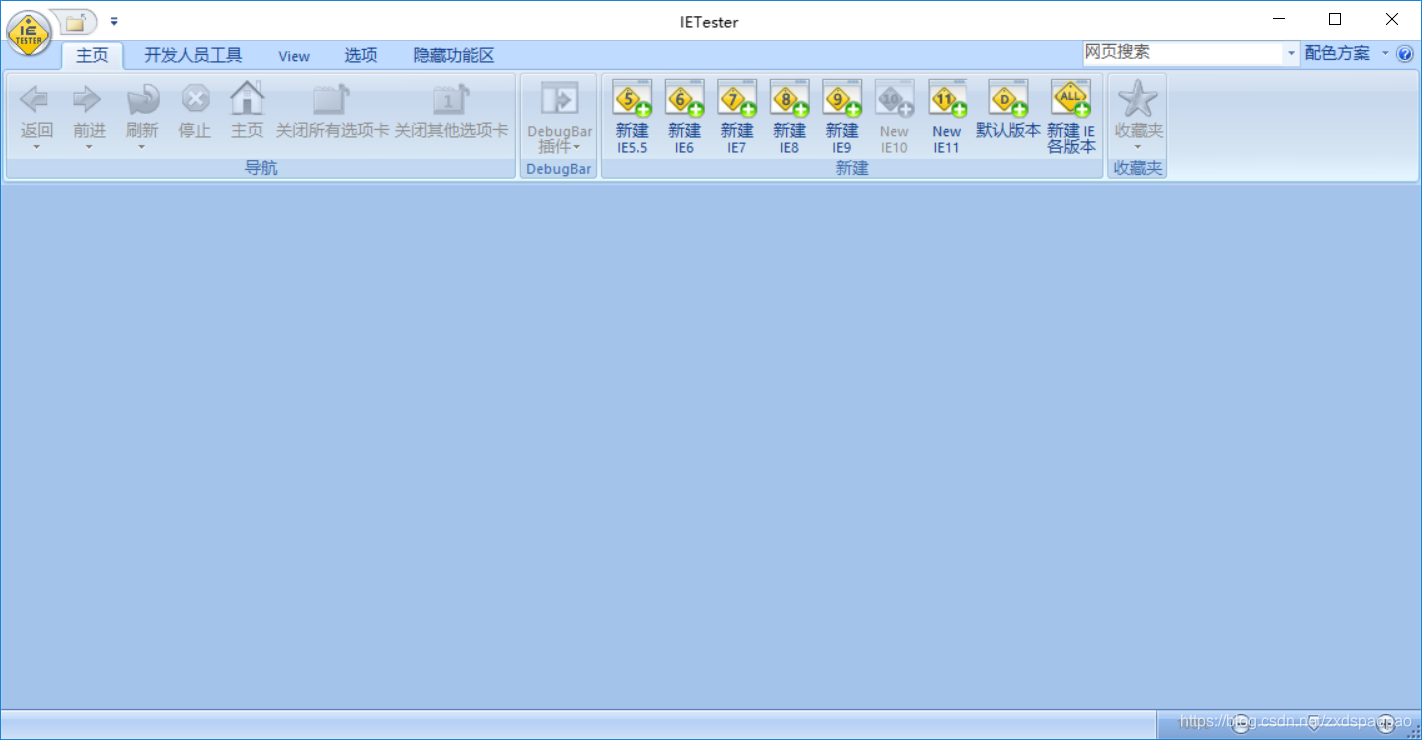Expand the 返回 history dropdown arrow
This screenshot has width=1422, height=740.
36,147
